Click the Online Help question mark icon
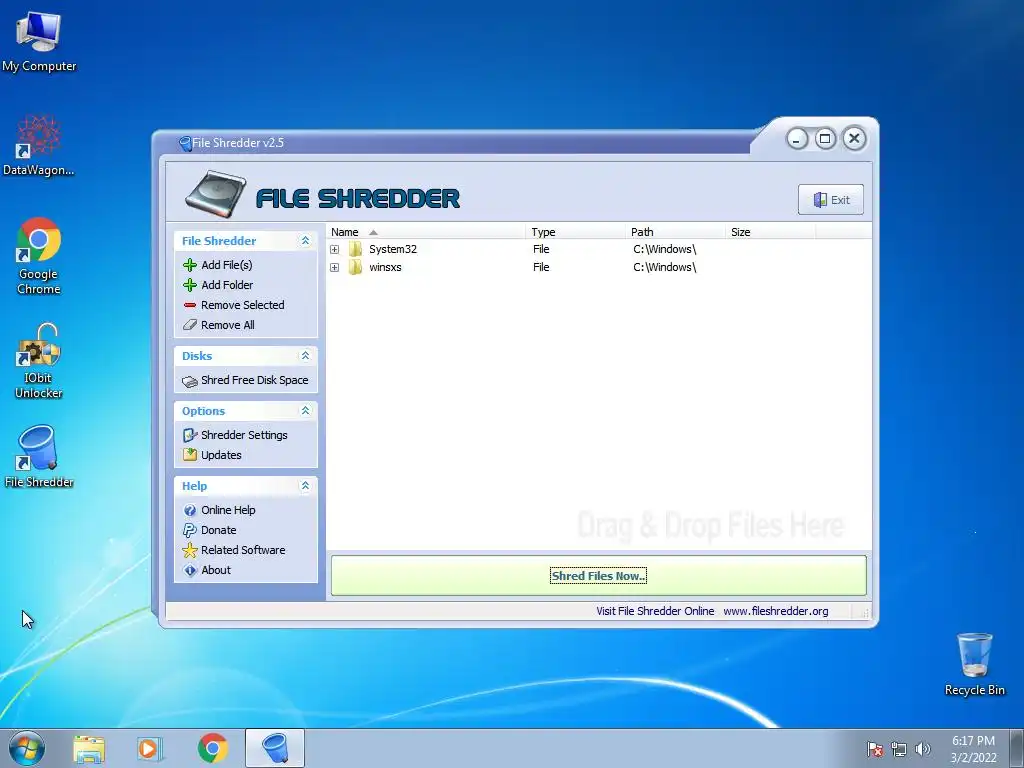 190,510
